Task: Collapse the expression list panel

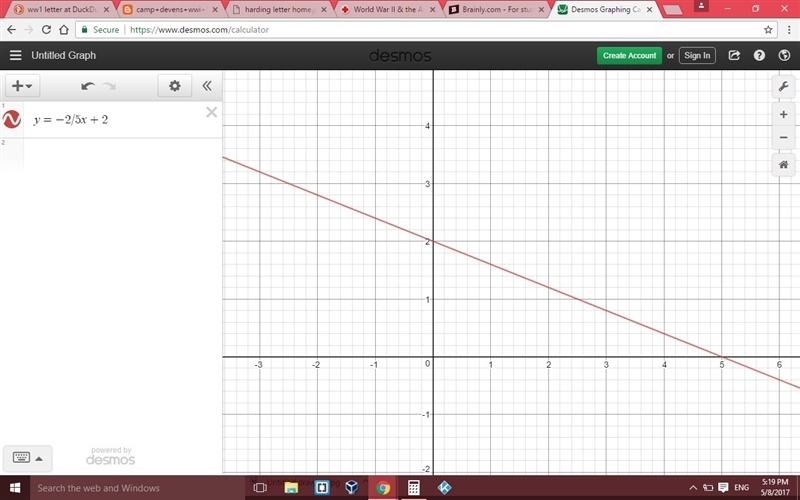Action: [x=207, y=86]
